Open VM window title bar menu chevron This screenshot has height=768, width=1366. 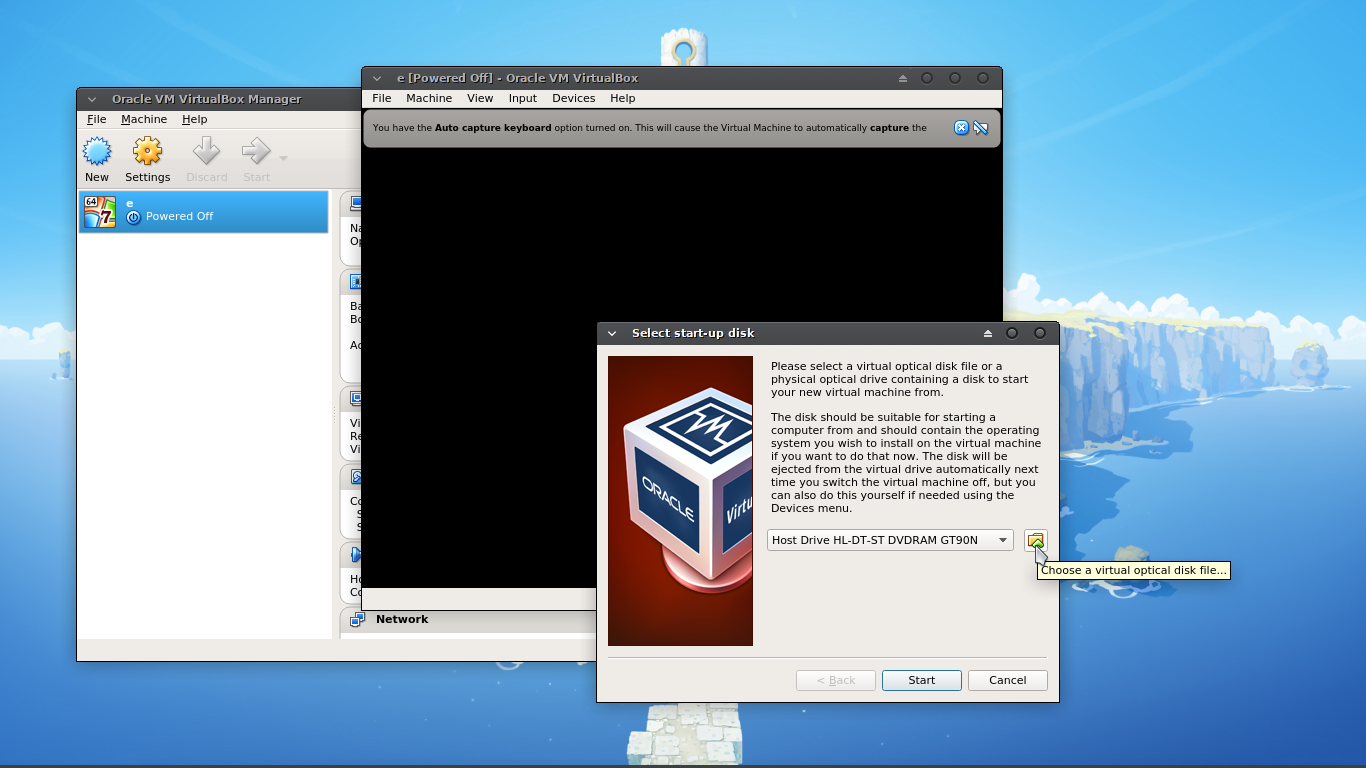377,78
